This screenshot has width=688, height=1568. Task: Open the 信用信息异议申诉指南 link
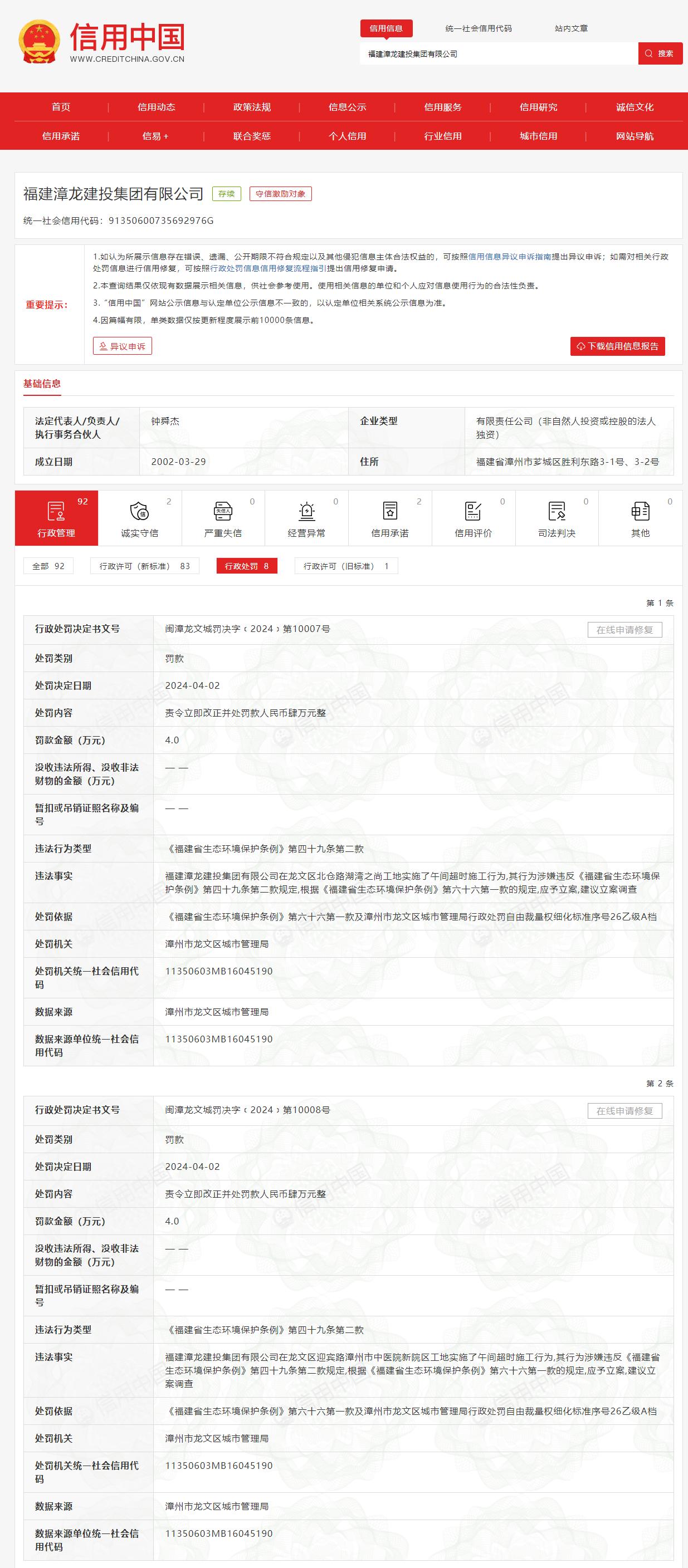[510, 257]
